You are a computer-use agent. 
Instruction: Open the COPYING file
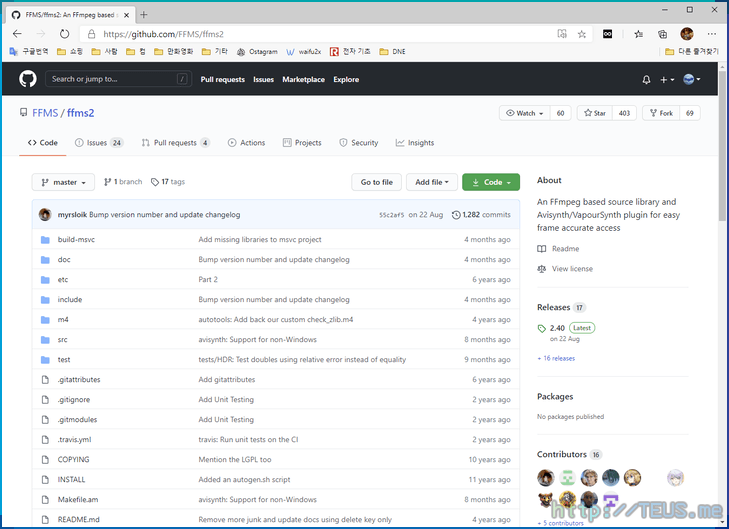[x=73, y=459]
